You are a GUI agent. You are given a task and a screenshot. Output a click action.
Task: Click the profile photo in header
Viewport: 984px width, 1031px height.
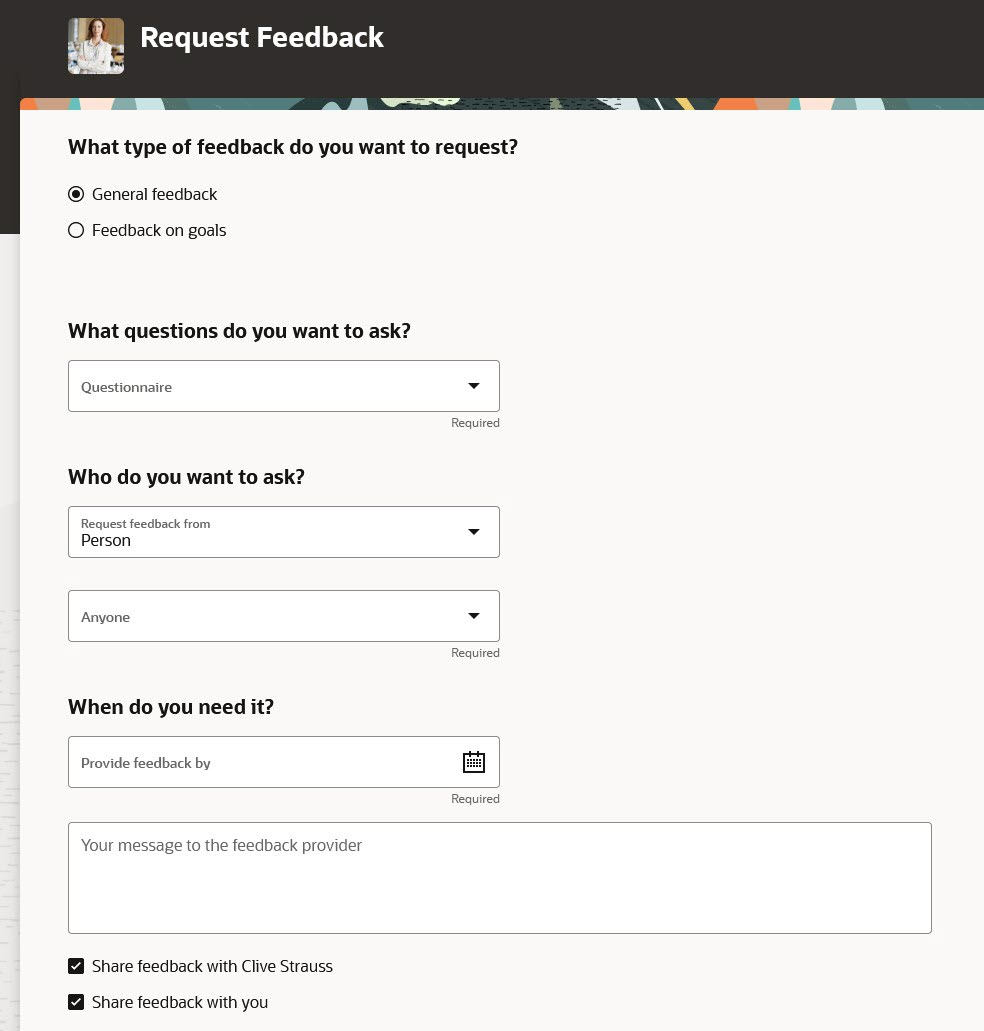point(96,46)
